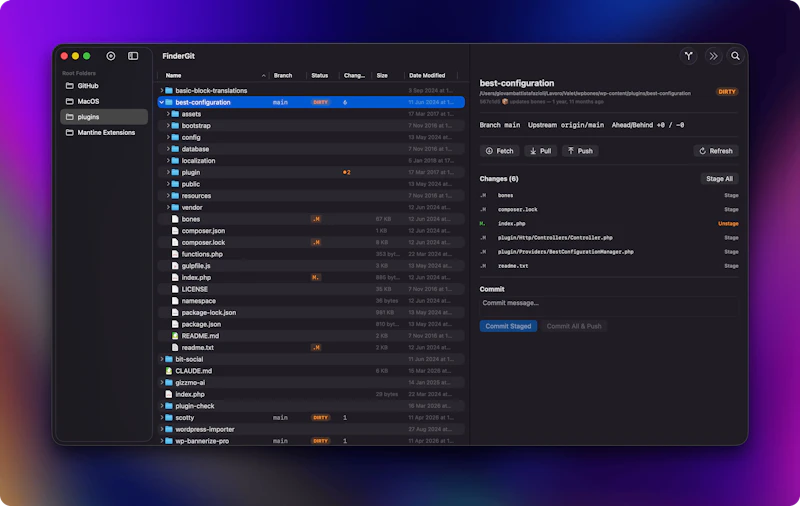
Task: Select Mantine Extensions in sidebar
Action: click(x=104, y=133)
